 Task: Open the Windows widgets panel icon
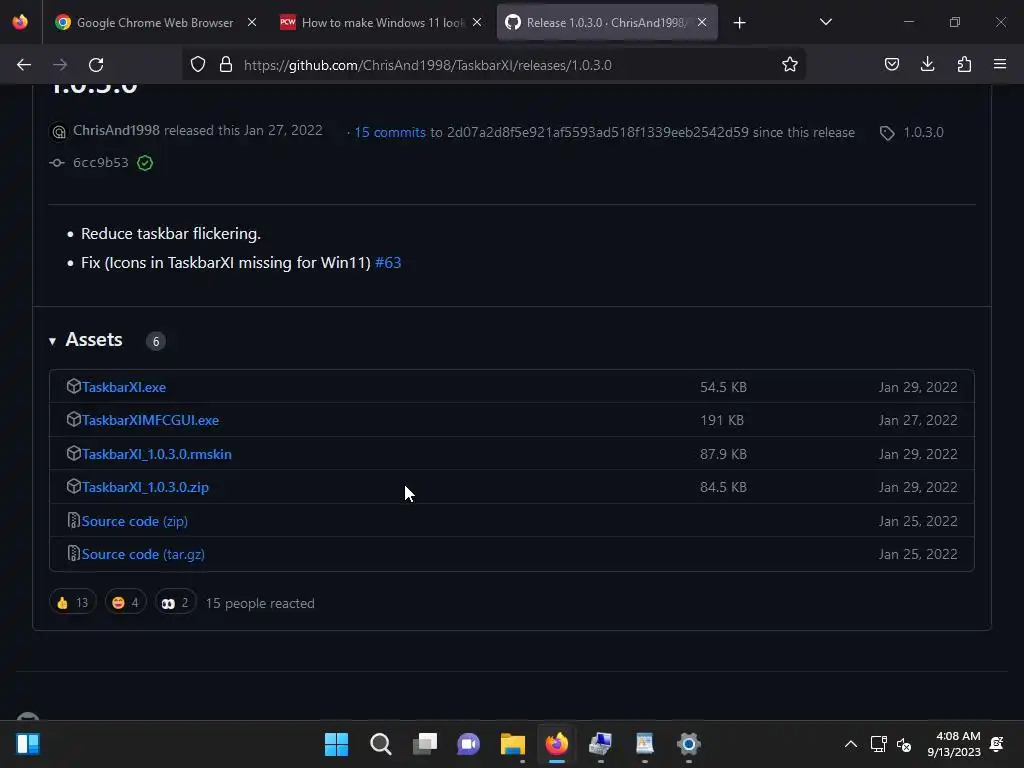(28, 744)
